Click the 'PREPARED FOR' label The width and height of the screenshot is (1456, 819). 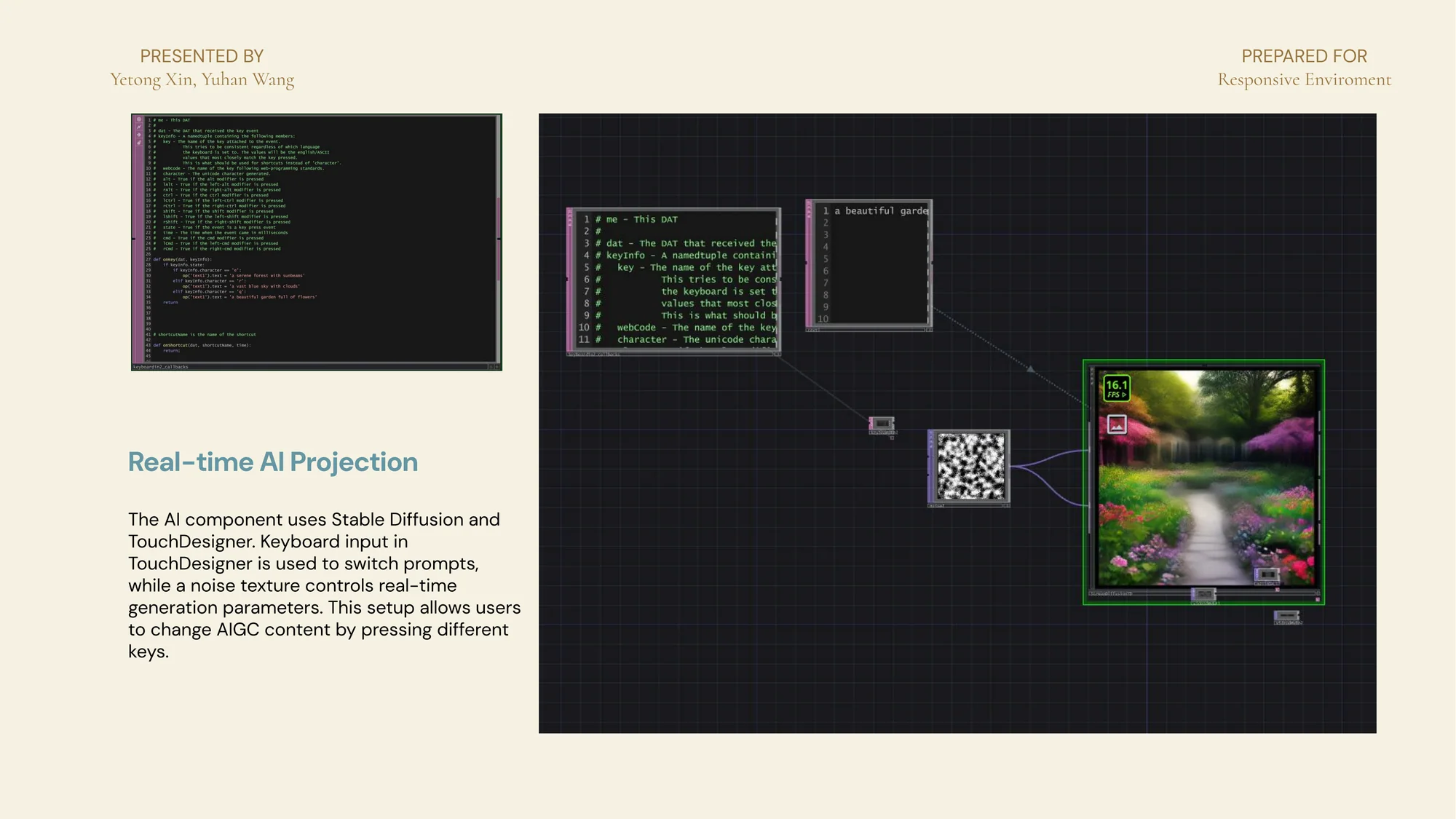click(x=1305, y=56)
